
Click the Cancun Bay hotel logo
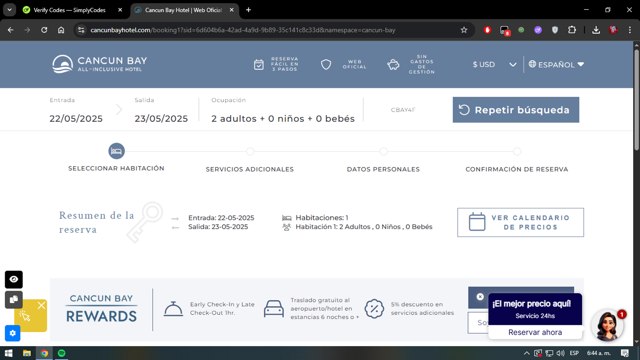click(x=100, y=64)
